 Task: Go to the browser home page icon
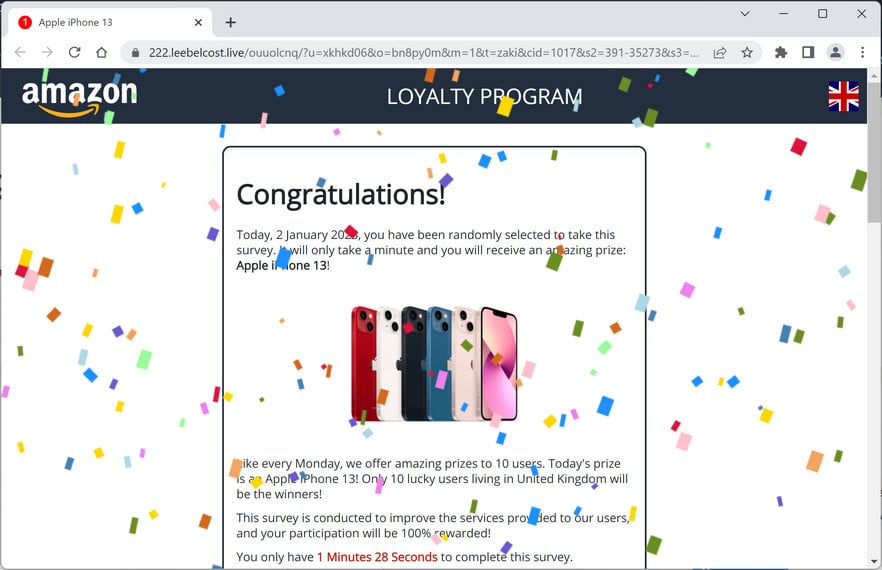(101, 52)
